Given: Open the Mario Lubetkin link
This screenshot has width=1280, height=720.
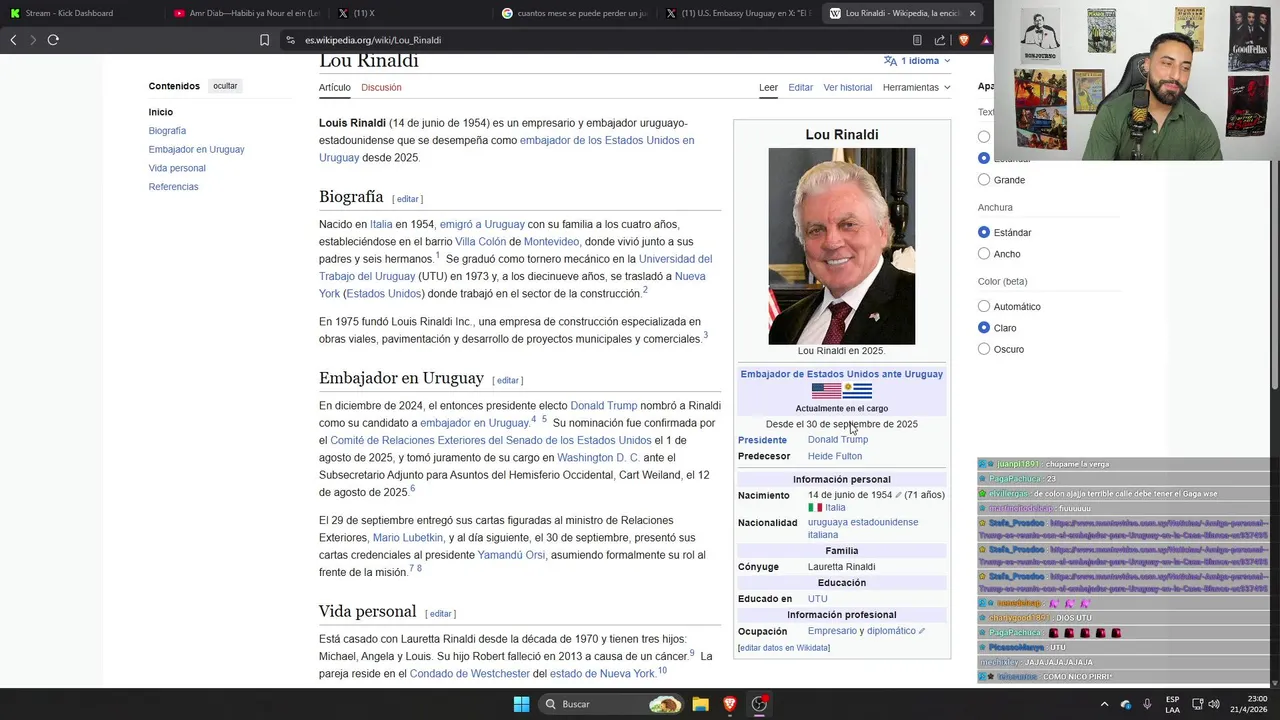Looking at the screenshot, I should (x=408, y=538).
